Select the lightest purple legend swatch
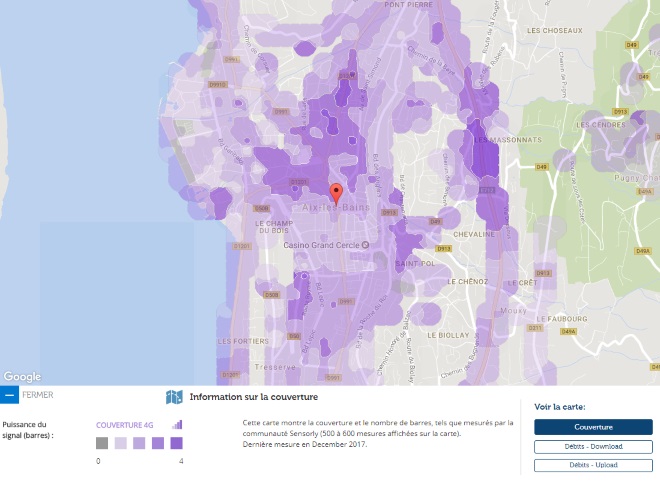Viewport: 660px width, 486px height. tap(121, 443)
